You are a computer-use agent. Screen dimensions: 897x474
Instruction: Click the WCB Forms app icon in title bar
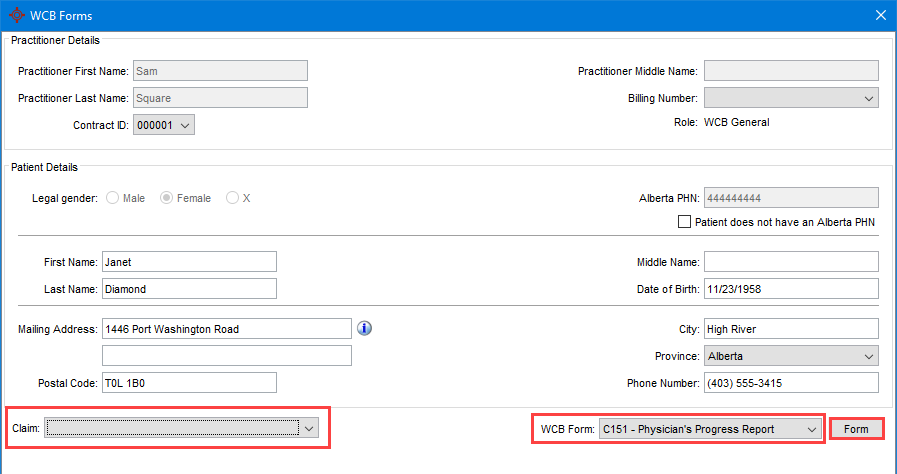tap(16, 15)
